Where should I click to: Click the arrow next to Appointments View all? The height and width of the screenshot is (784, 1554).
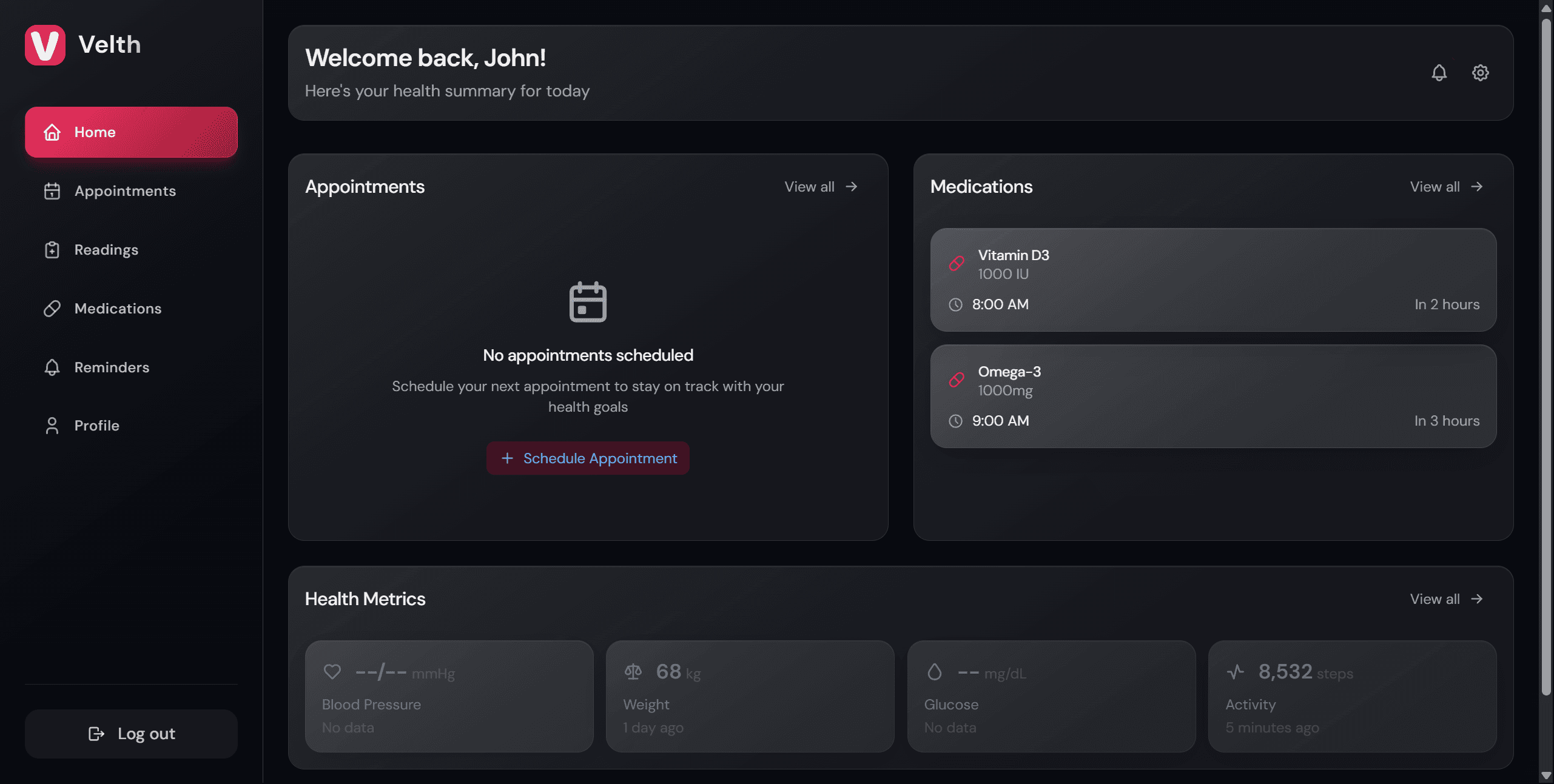852,187
